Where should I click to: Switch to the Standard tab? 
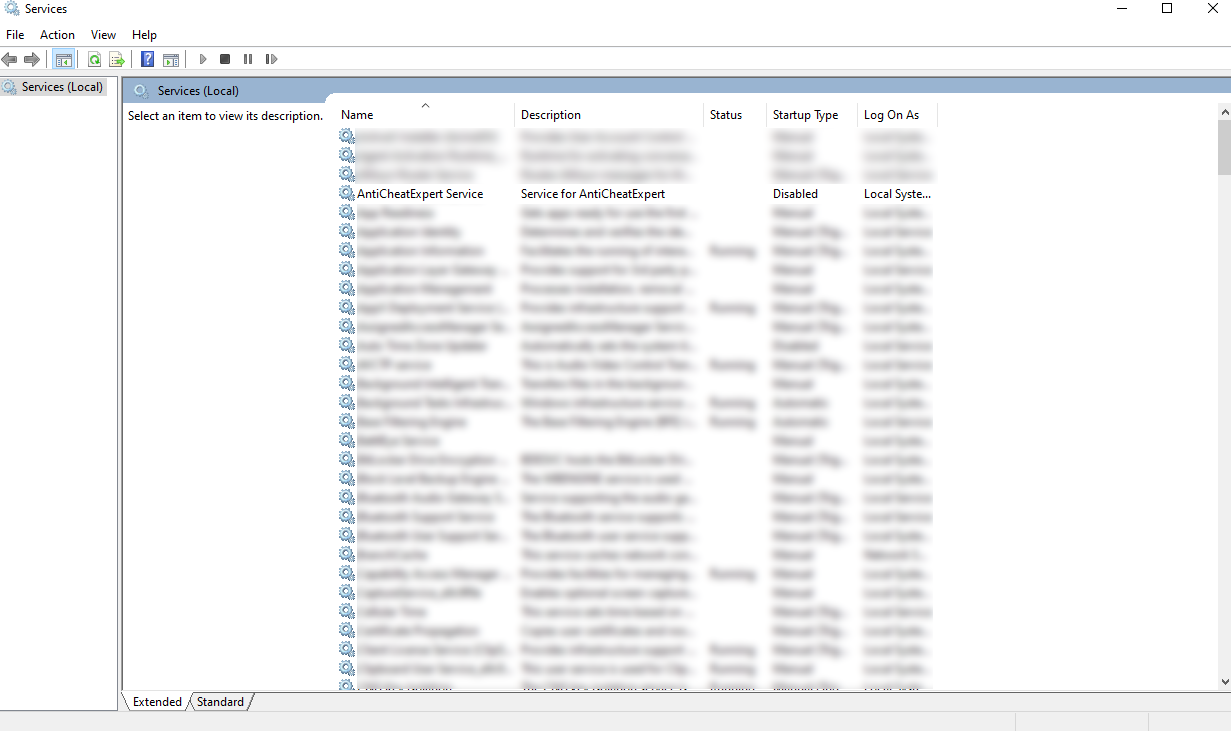220,702
